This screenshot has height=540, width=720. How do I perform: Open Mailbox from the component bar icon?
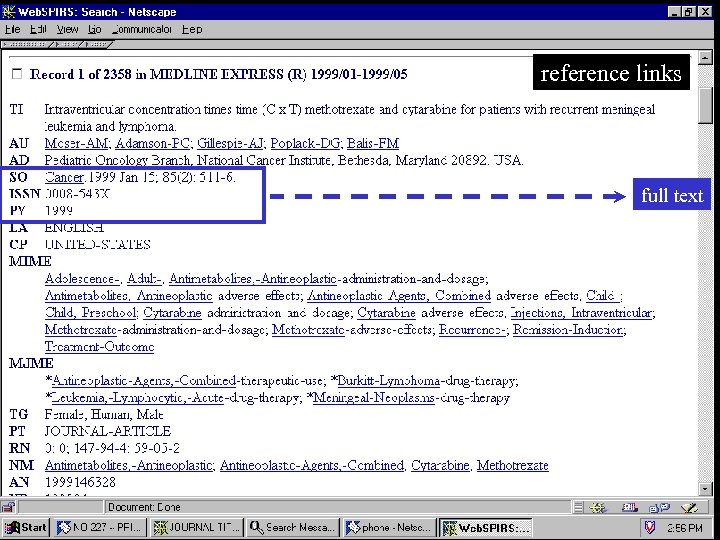coord(629,507)
